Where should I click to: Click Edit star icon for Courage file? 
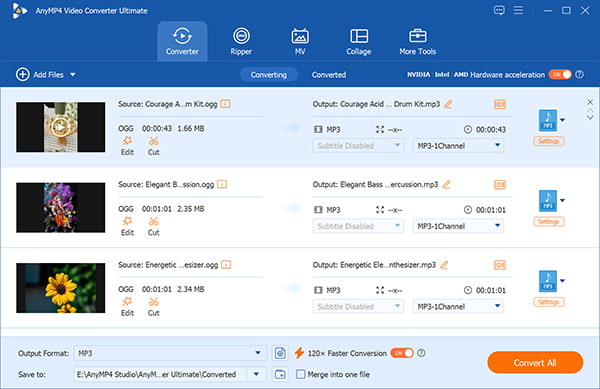point(127,141)
